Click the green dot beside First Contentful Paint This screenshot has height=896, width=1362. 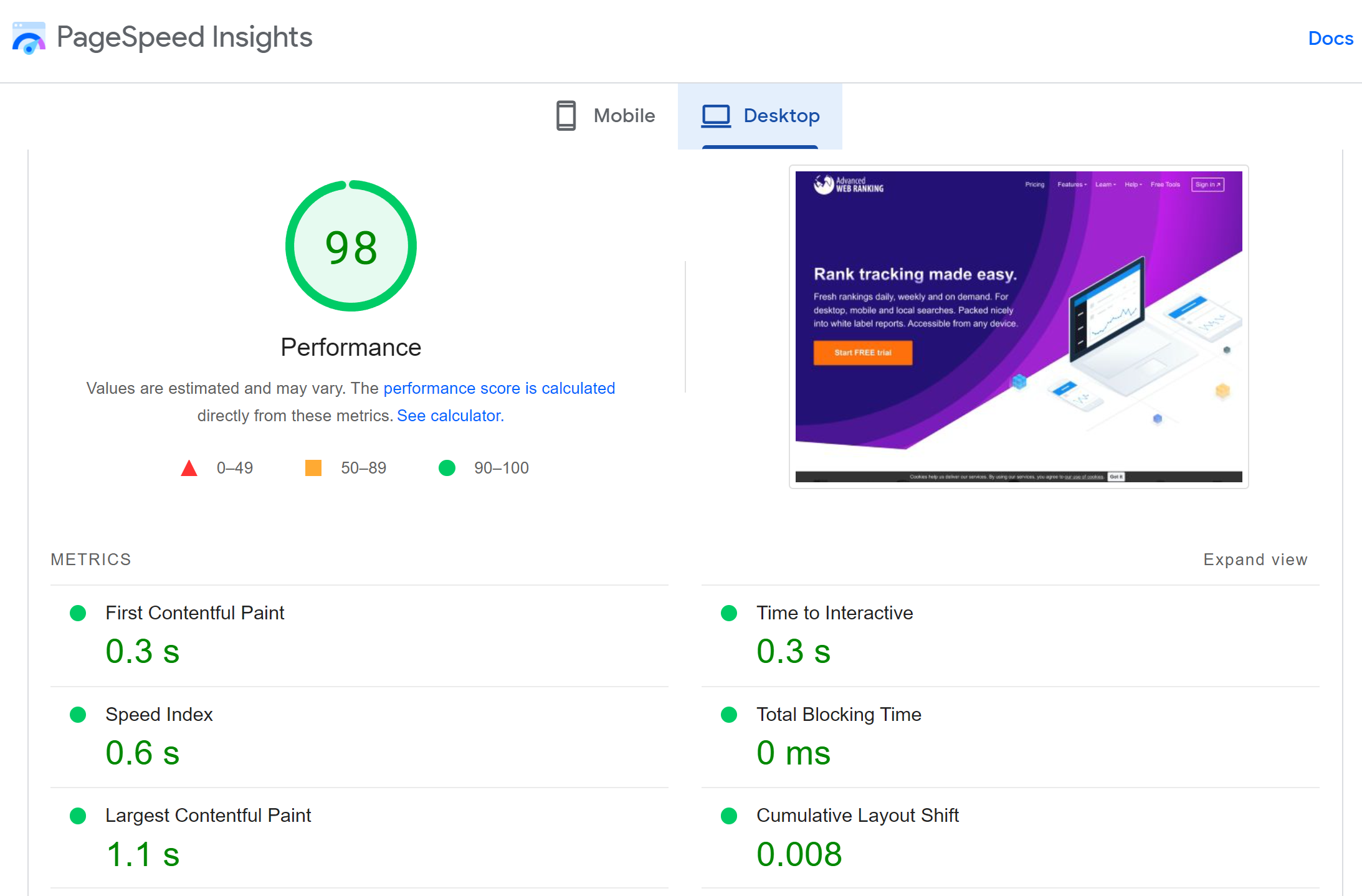pyautogui.click(x=78, y=613)
